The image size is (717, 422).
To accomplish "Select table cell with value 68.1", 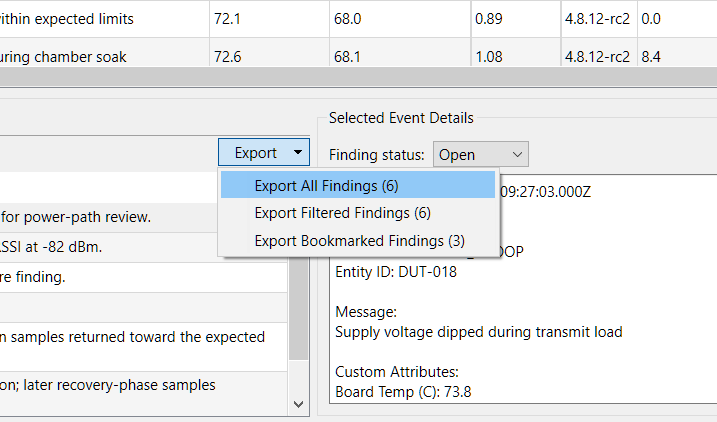I will pos(400,53).
